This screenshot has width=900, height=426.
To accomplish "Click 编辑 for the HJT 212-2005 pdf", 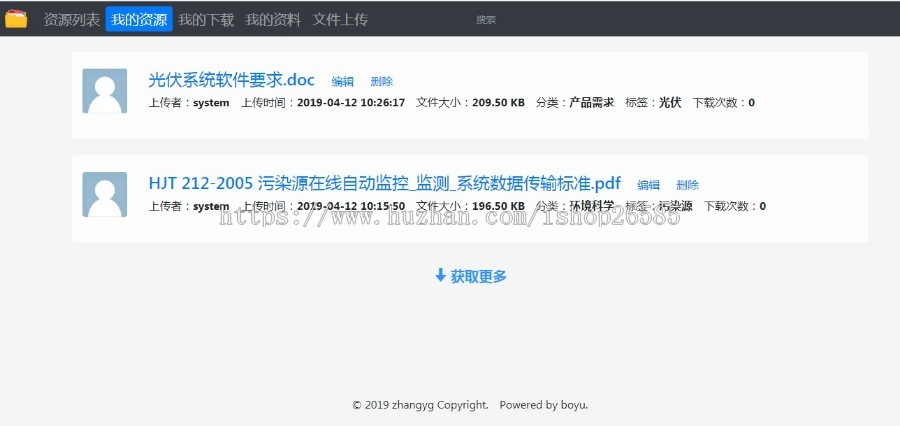I will point(649,185).
